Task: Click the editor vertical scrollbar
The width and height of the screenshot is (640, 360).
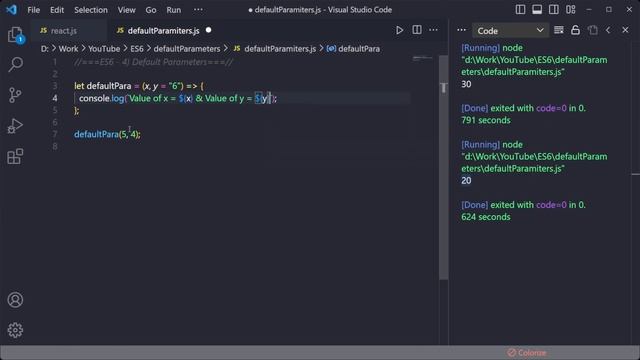Action: coord(443,167)
